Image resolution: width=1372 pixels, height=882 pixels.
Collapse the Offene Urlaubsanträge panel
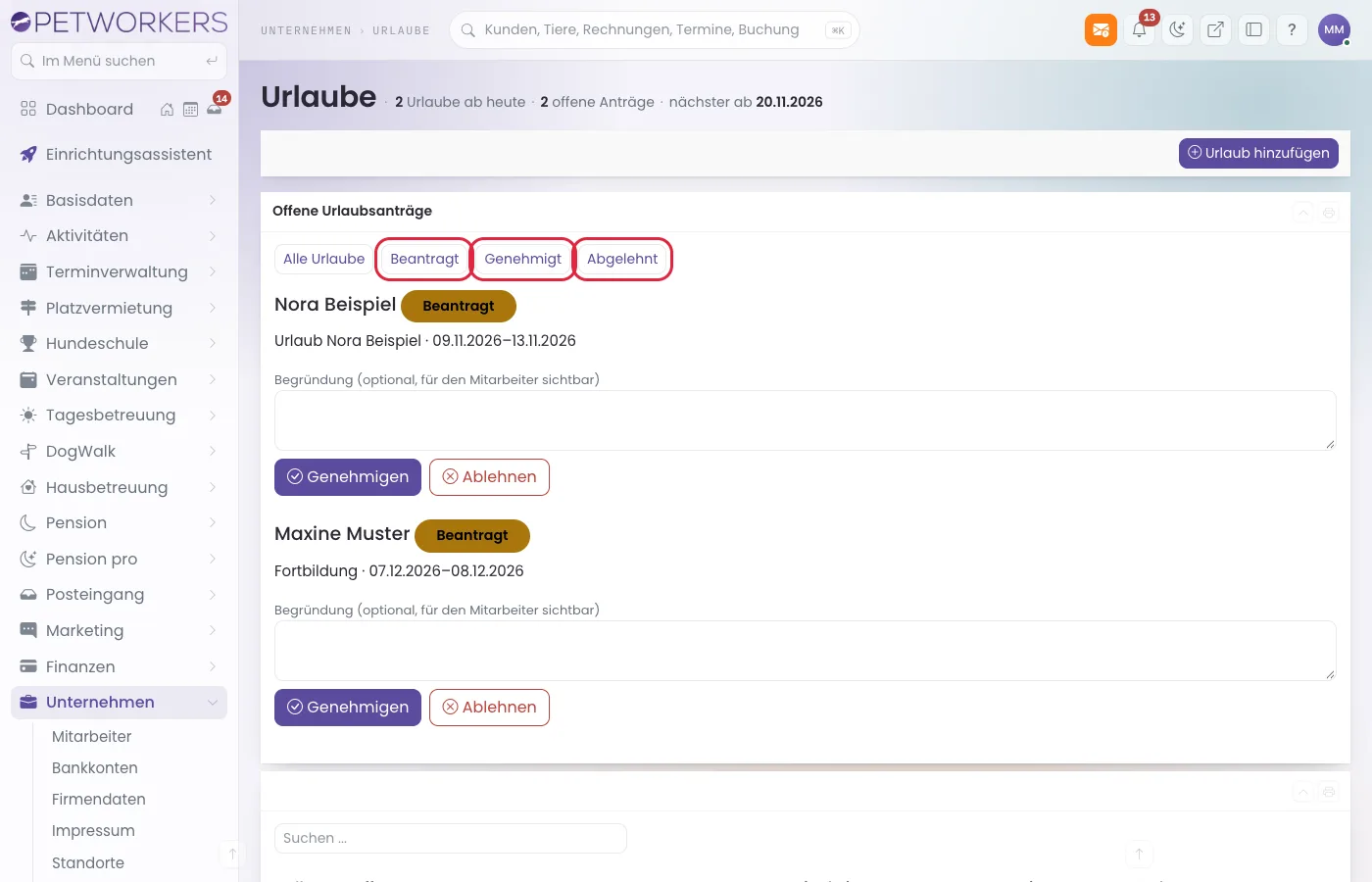tap(1303, 213)
